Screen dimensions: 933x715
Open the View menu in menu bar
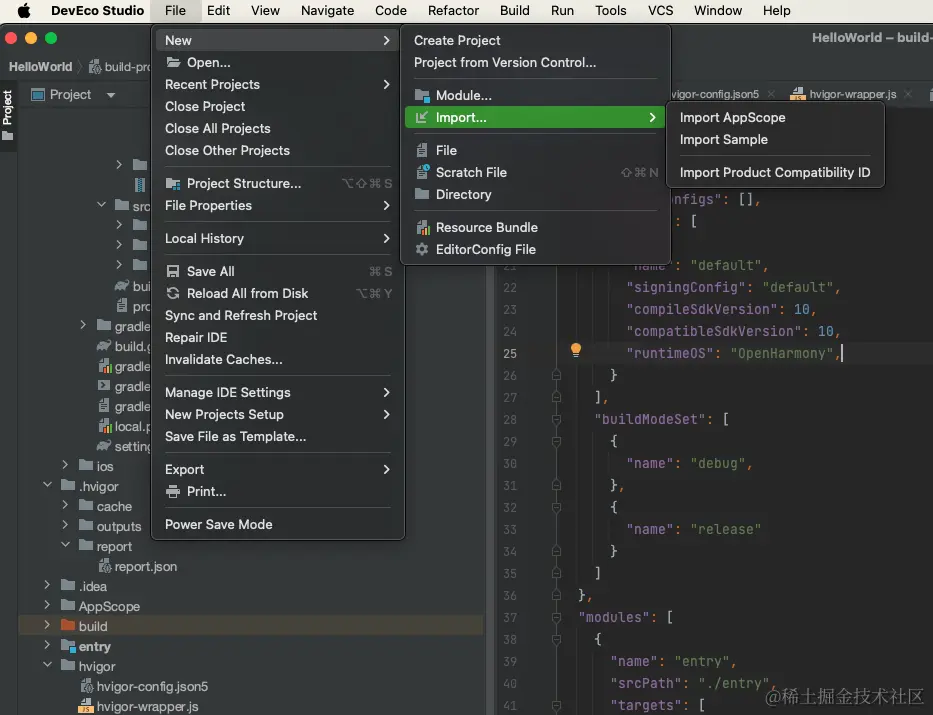265,11
